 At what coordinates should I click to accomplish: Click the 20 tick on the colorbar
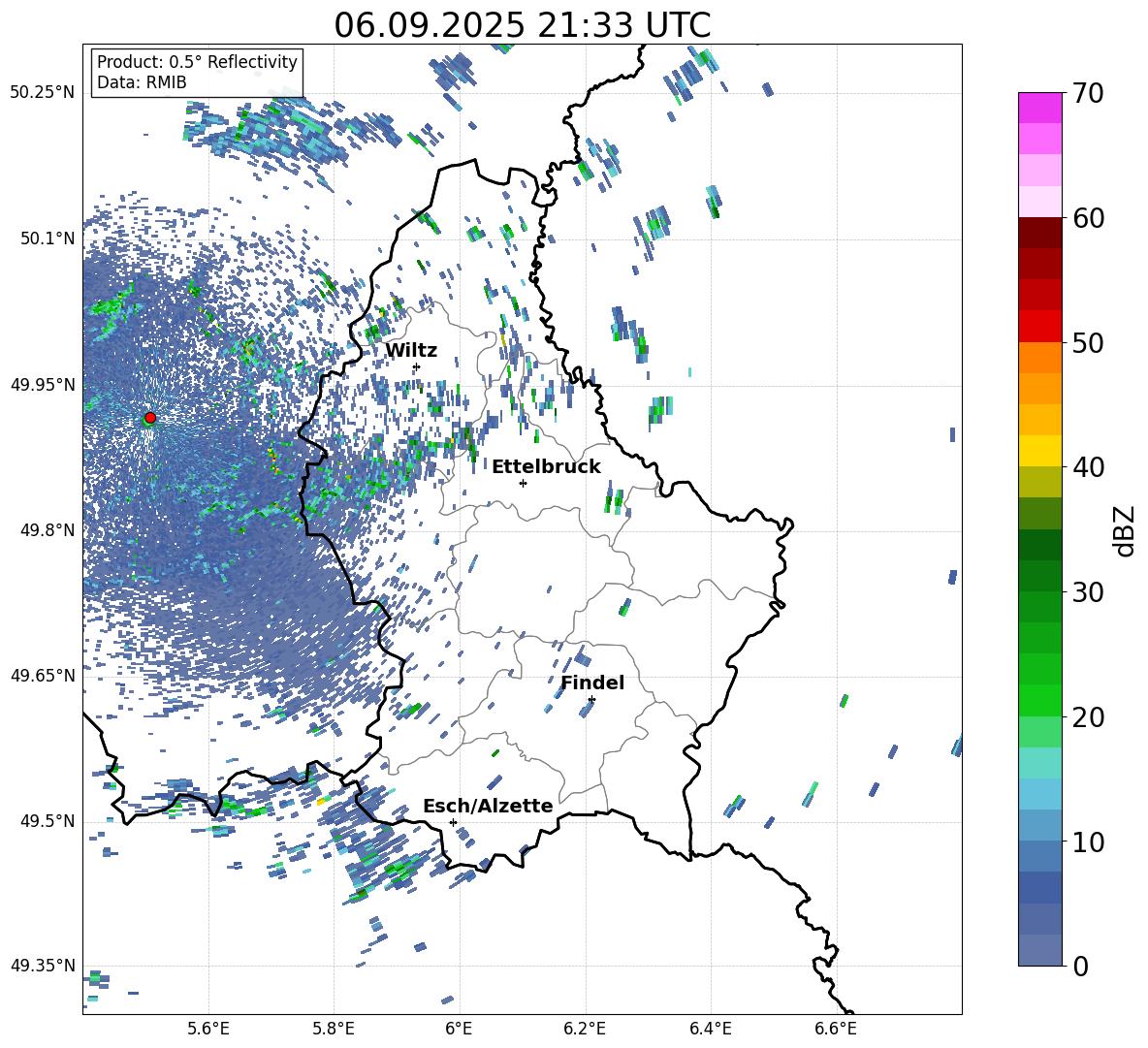pos(1088,717)
